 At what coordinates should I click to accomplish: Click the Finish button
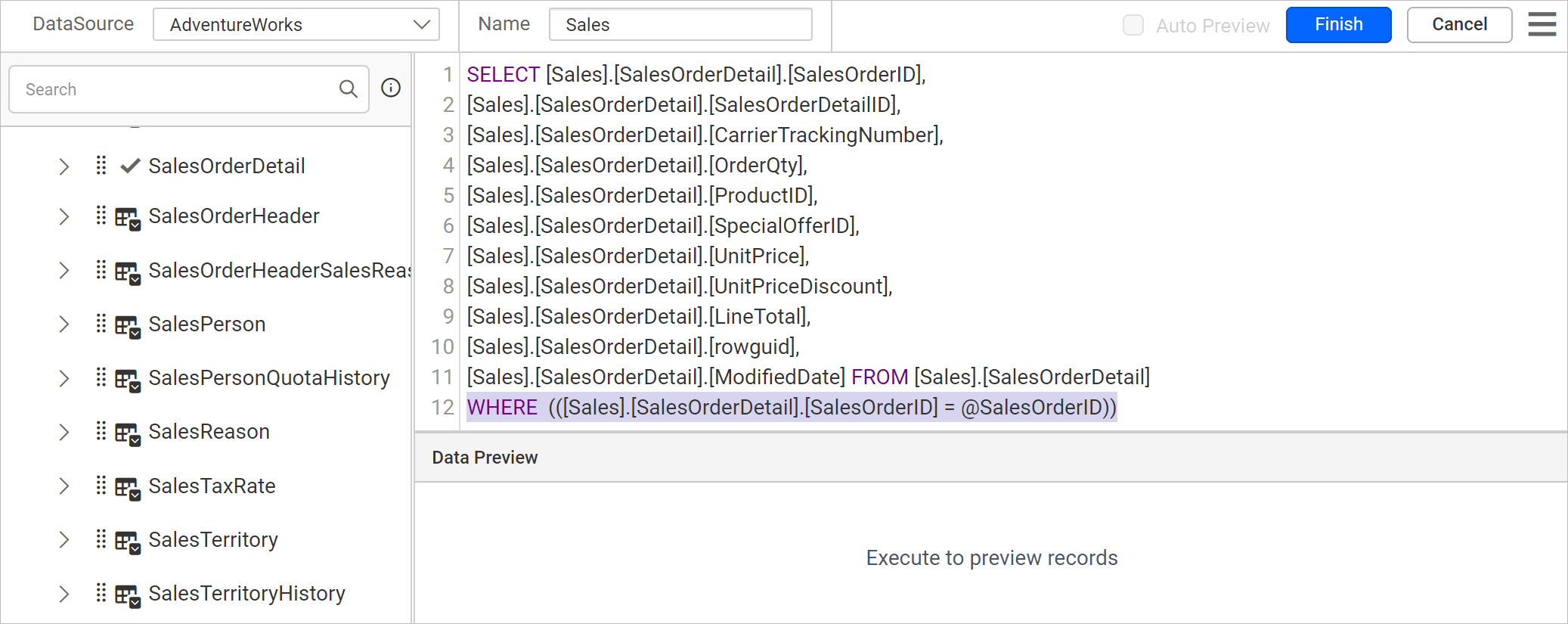pyautogui.click(x=1338, y=24)
